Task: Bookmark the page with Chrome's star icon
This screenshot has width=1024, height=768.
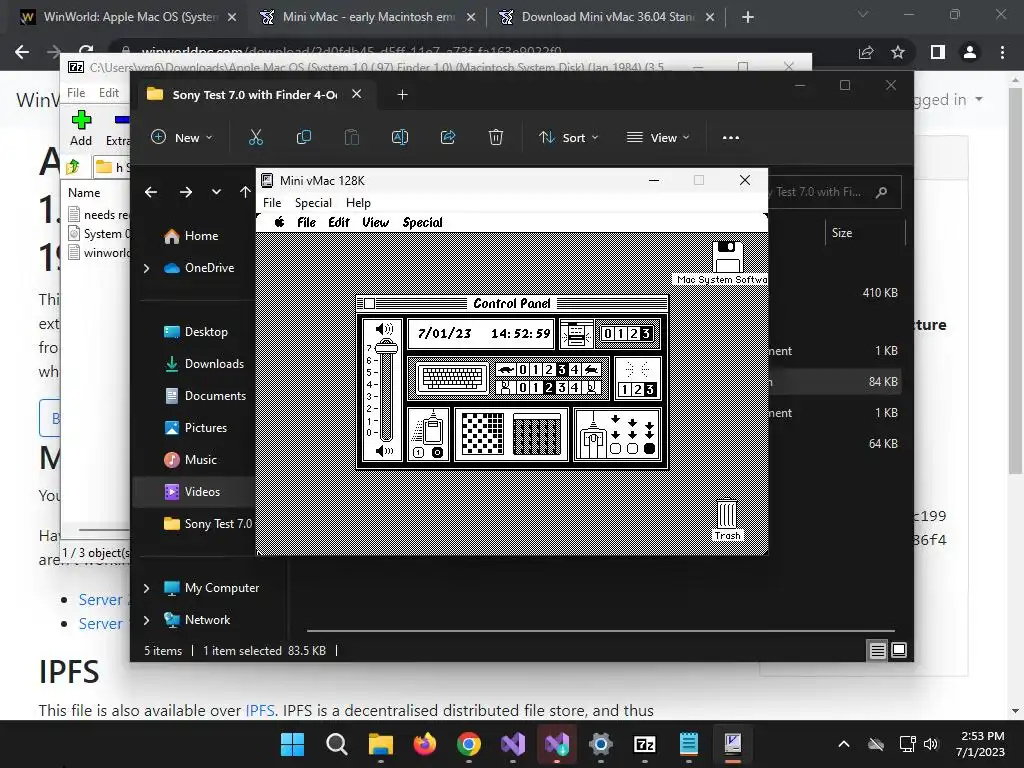Action: [x=898, y=52]
